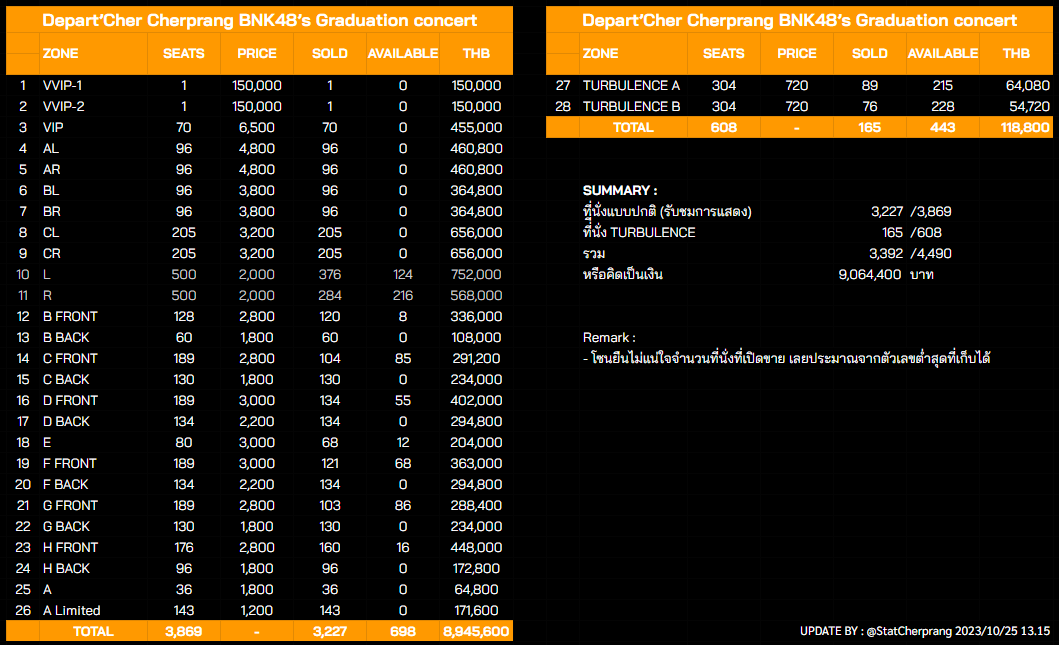This screenshot has height=645, width=1059.
Task: Click the right table AVAILABLE column header
Action: click(x=943, y=53)
